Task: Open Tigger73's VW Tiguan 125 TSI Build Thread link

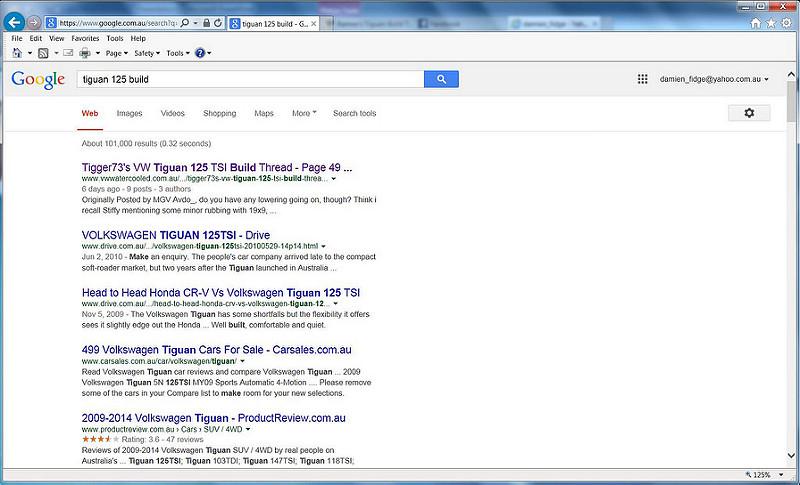Action: point(217,167)
